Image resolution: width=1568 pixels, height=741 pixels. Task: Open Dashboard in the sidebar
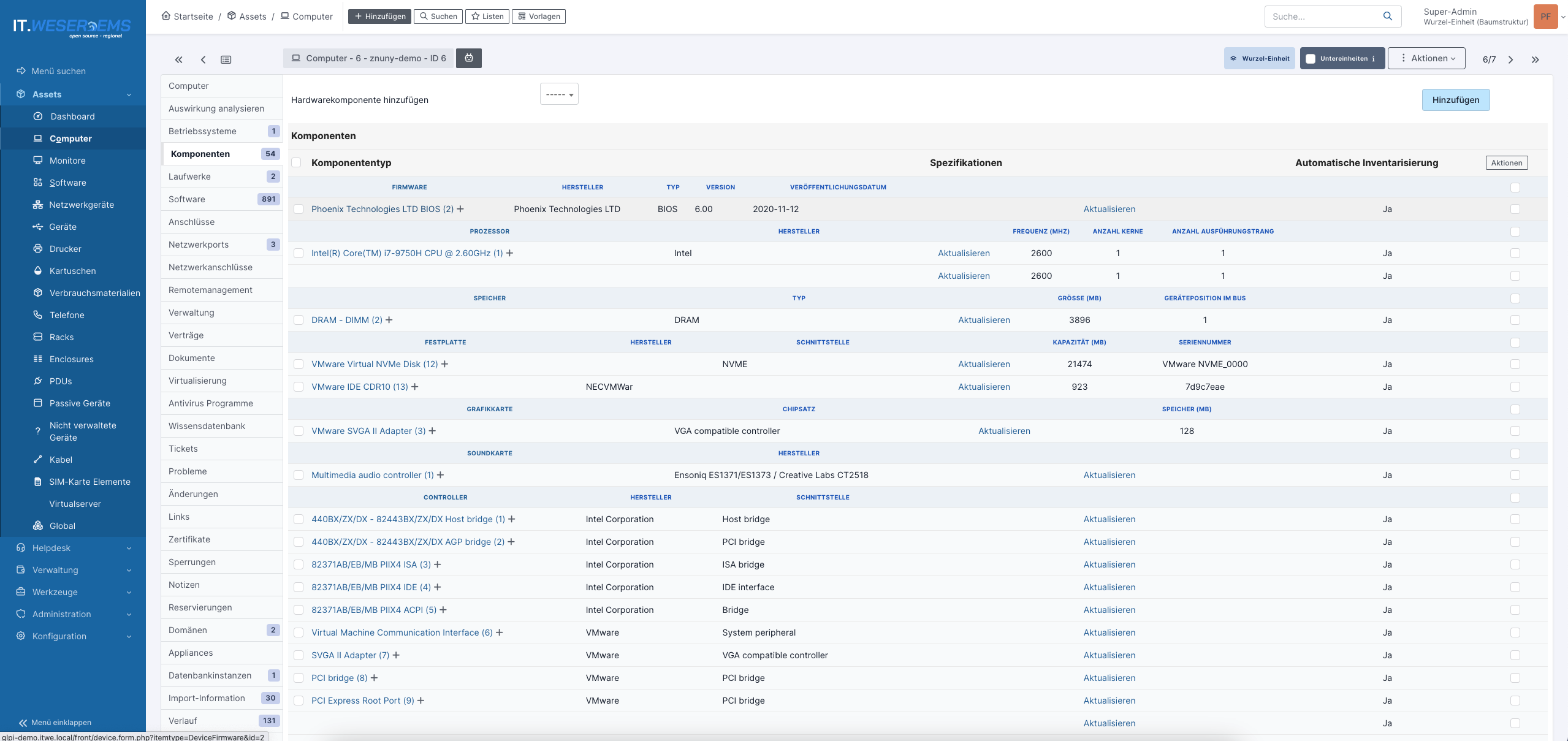pyautogui.click(x=73, y=116)
